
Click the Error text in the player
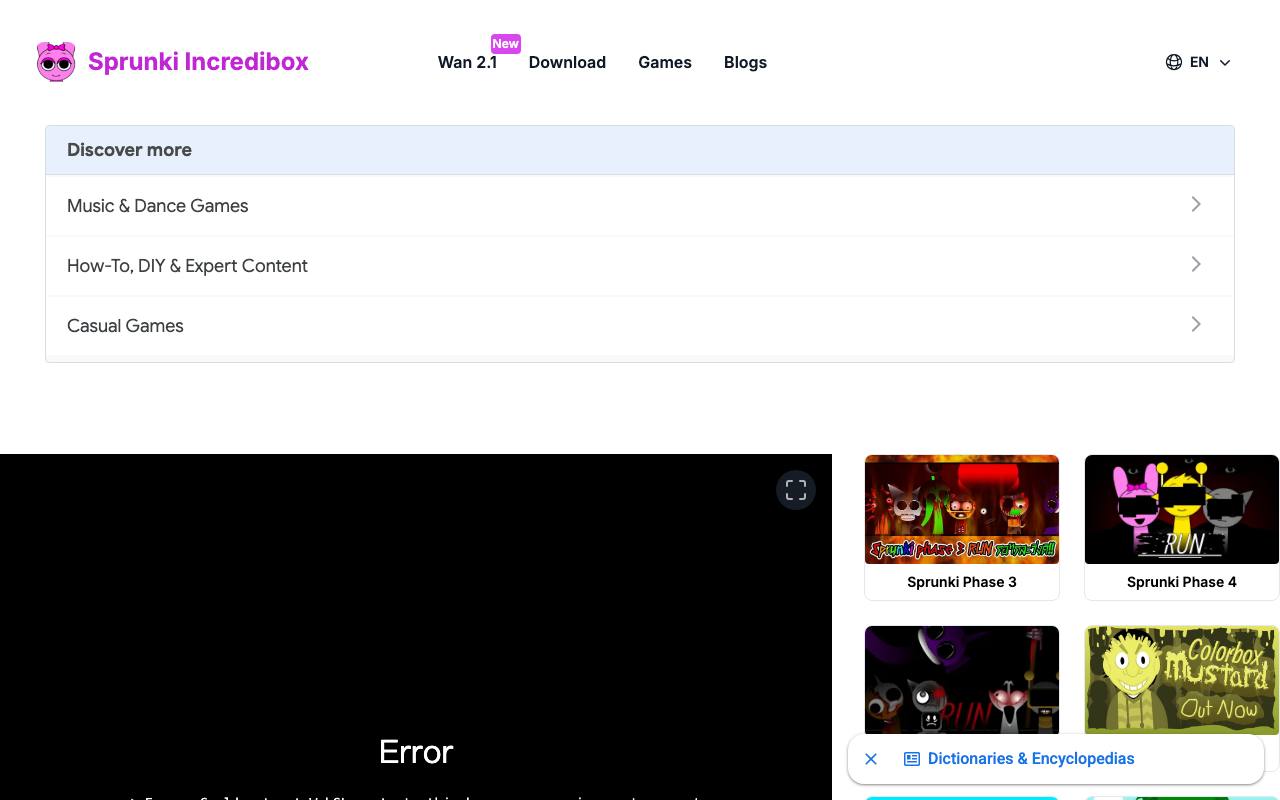tap(416, 752)
